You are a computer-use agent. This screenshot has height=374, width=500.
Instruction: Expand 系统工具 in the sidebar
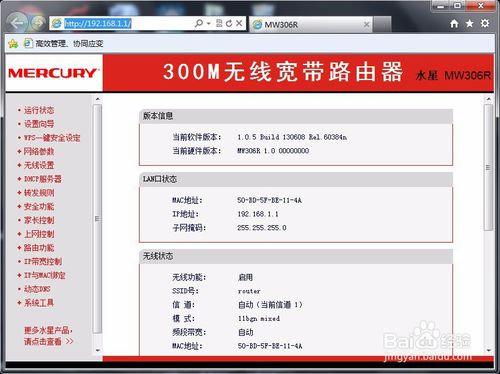[39, 303]
